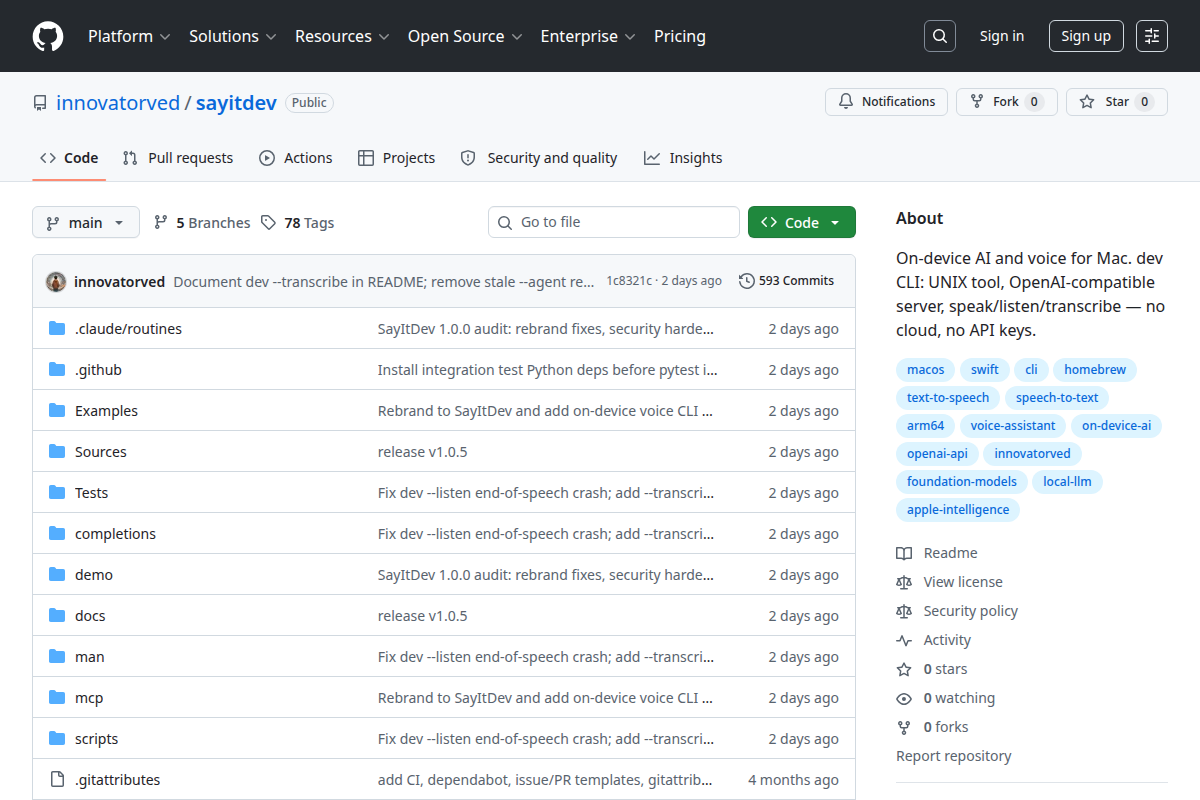The height and width of the screenshot is (800, 1200).
Task: Expand the Platform menu in header
Action: 129,36
